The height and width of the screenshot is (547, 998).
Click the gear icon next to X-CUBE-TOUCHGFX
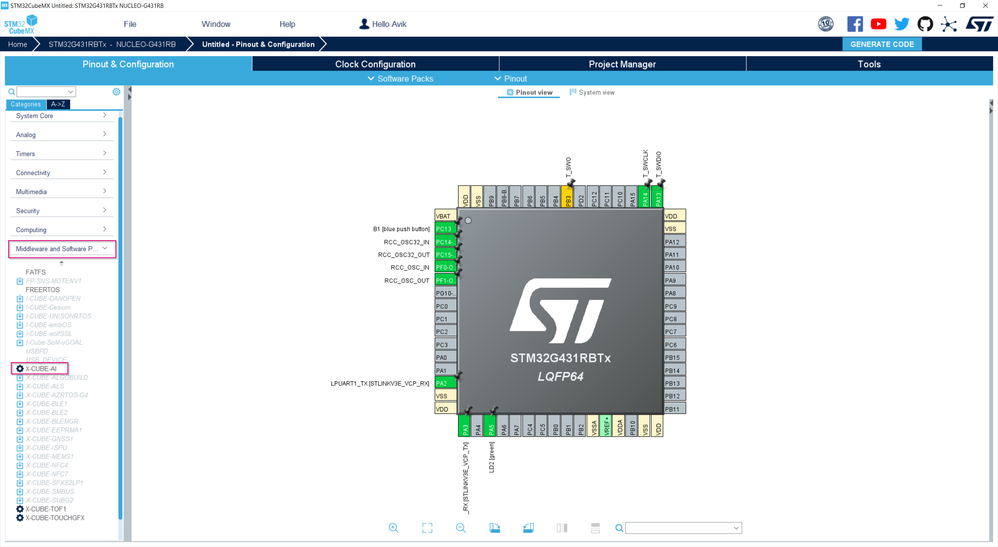click(x=20, y=518)
